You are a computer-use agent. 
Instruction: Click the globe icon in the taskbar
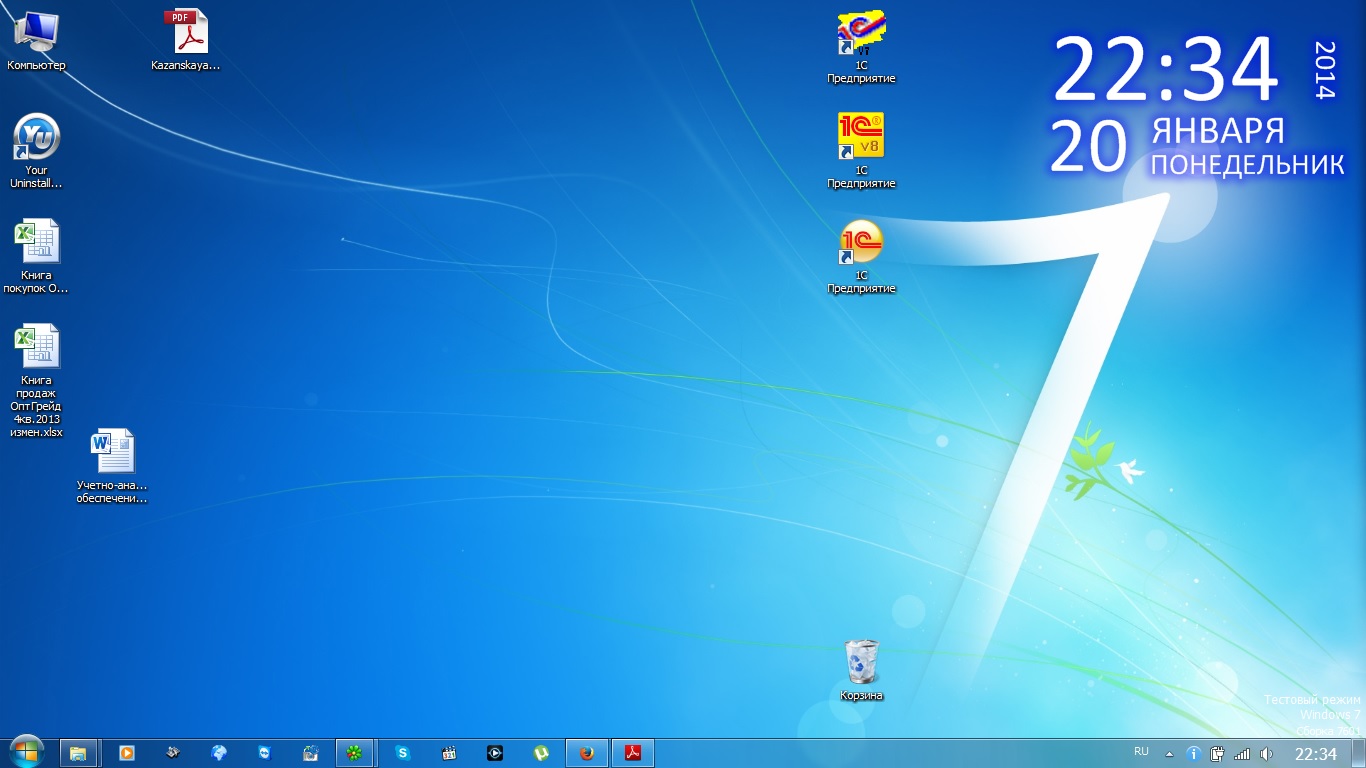(x=219, y=753)
